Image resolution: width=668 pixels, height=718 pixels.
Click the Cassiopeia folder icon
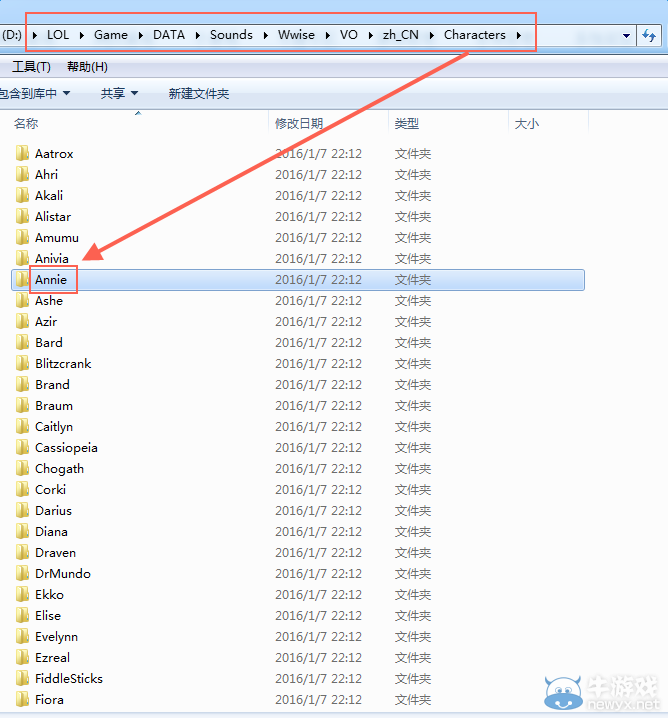22,448
